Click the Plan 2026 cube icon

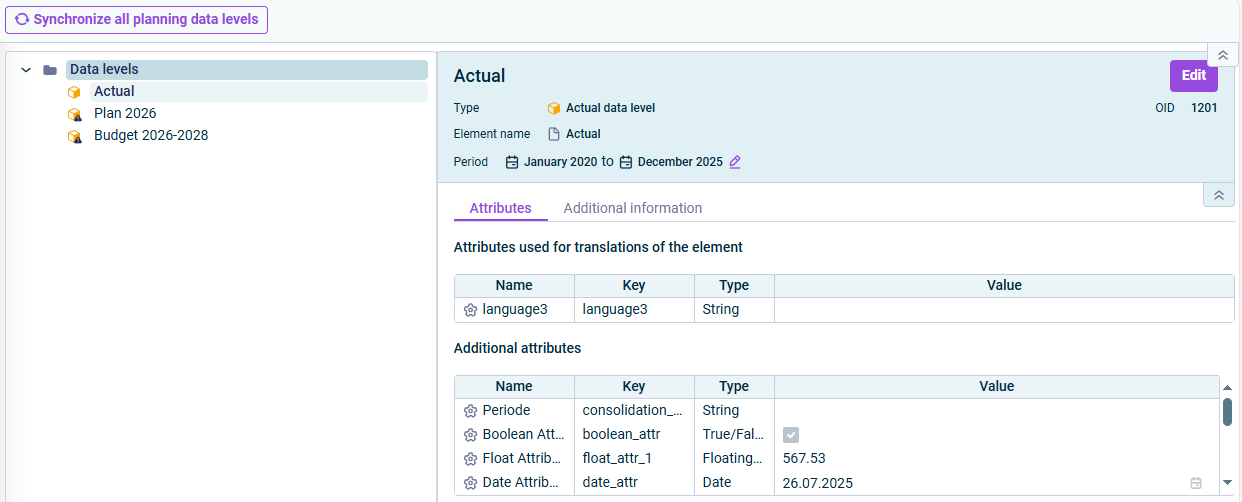pos(74,114)
